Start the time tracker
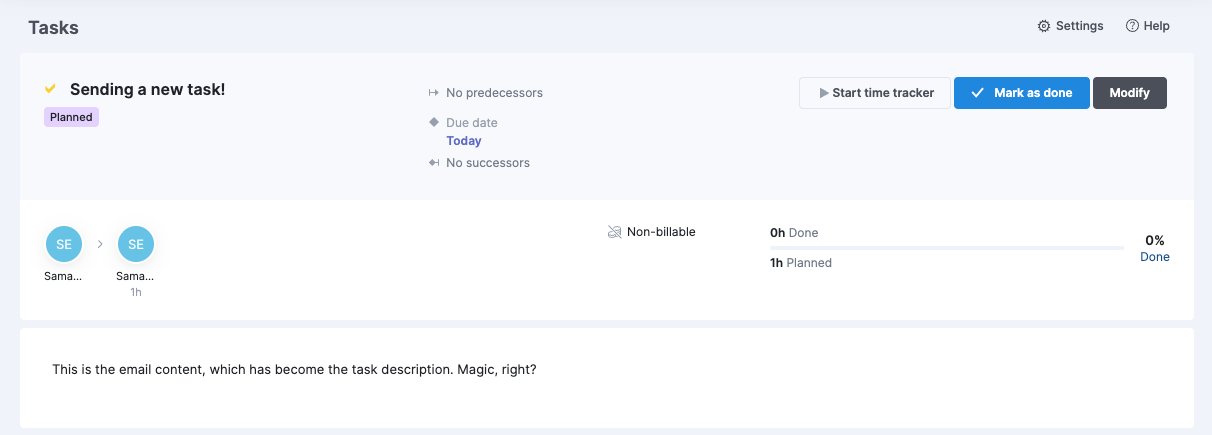The image size is (1212, 435). click(875, 93)
